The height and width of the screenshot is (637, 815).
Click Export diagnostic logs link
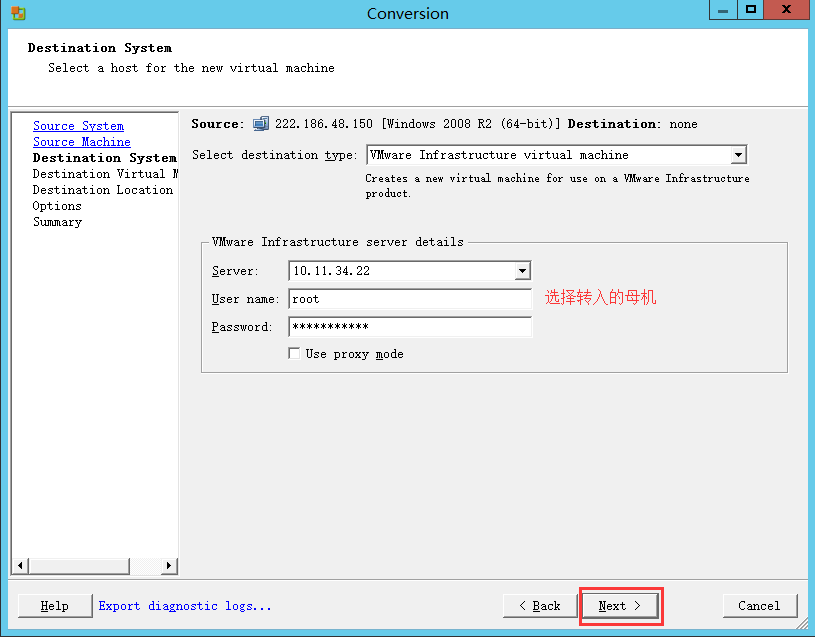pyautogui.click(x=185, y=606)
